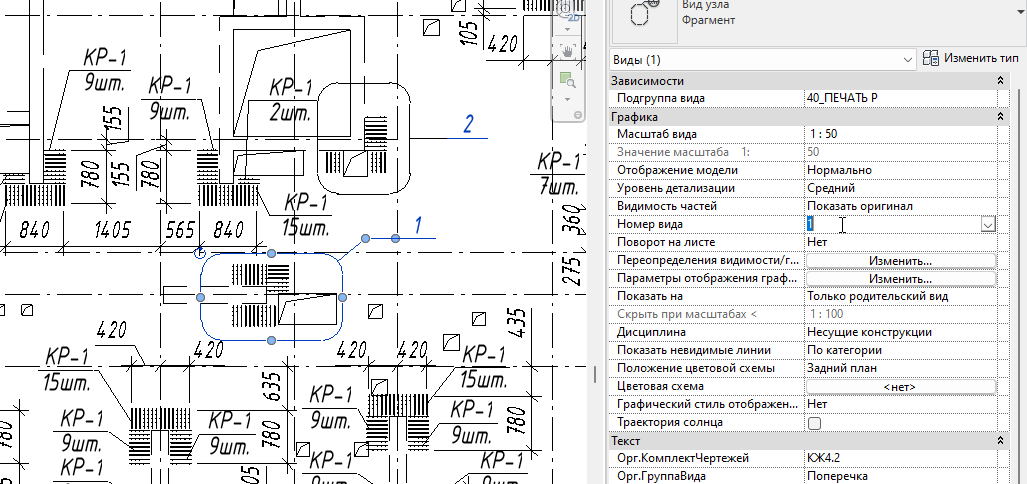This screenshot has height=484, width=1027.
Task: Click the 435 dimension text
Action: 517,324
